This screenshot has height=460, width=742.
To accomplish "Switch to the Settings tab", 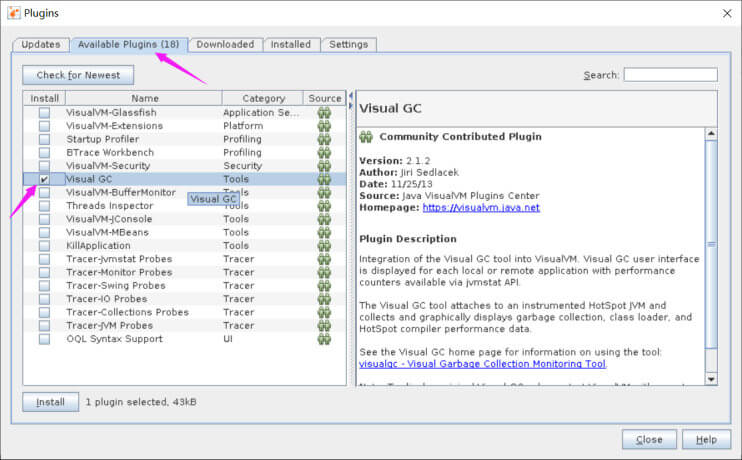I will point(349,44).
